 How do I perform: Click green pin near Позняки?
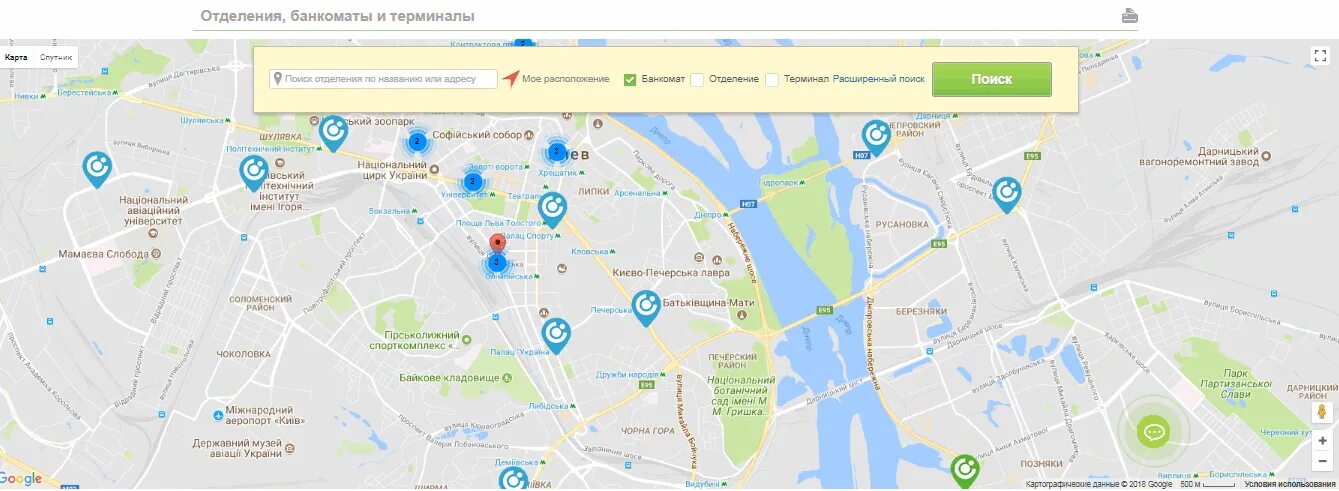coord(964,470)
